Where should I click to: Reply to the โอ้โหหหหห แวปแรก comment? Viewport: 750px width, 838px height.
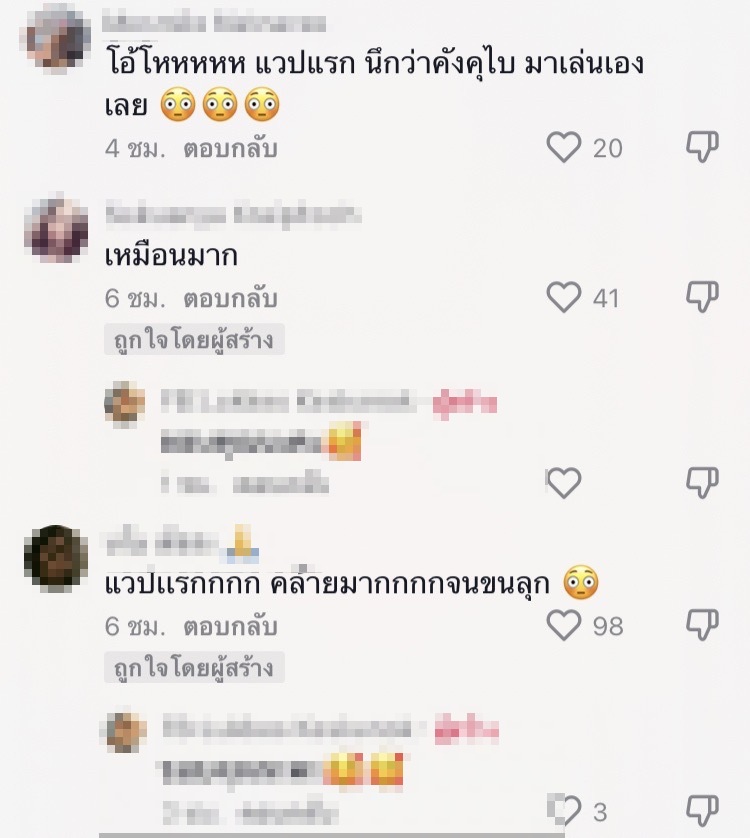[x=230, y=149]
